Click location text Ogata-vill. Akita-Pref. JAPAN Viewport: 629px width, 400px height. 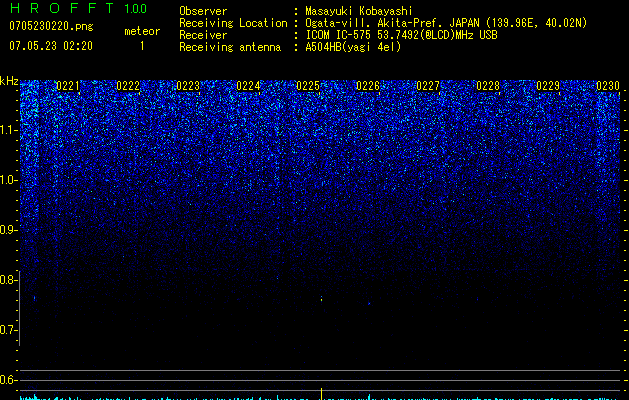pos(394,23)
